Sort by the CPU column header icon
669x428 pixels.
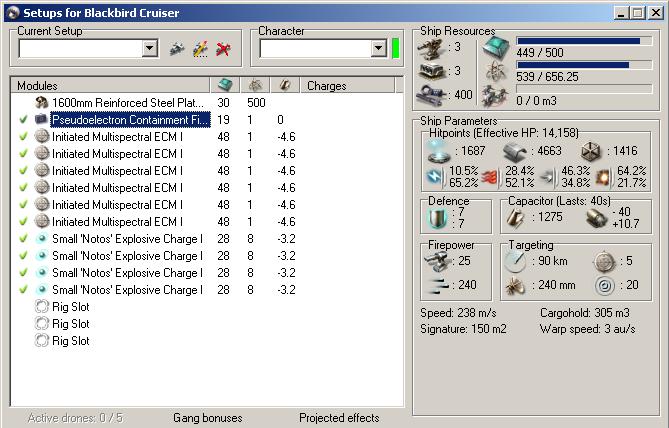(225, 85)
